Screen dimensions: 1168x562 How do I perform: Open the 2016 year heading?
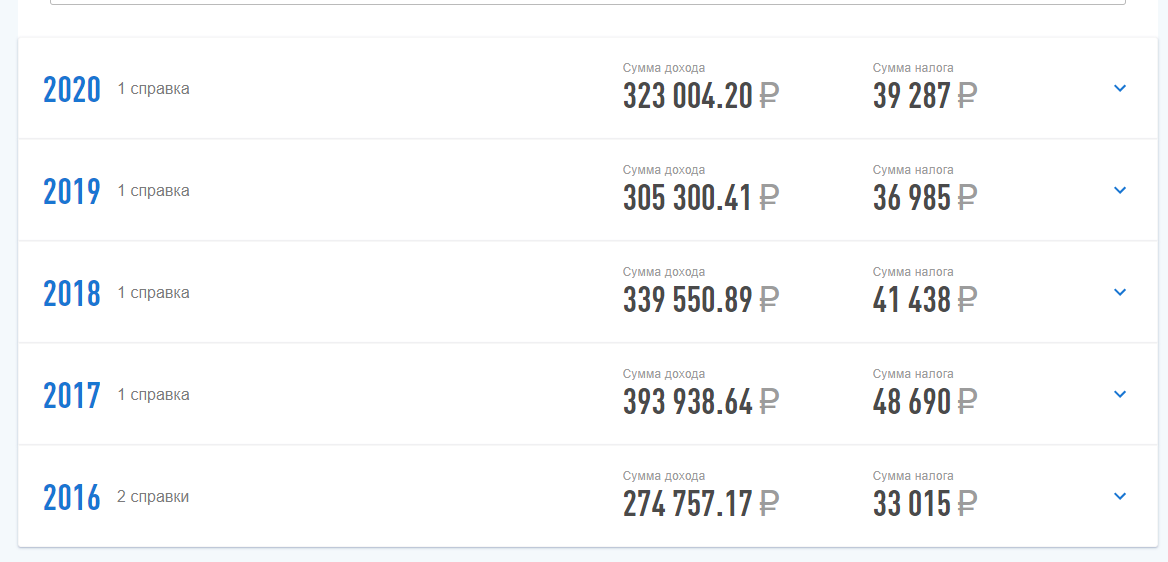pos(72,498)
